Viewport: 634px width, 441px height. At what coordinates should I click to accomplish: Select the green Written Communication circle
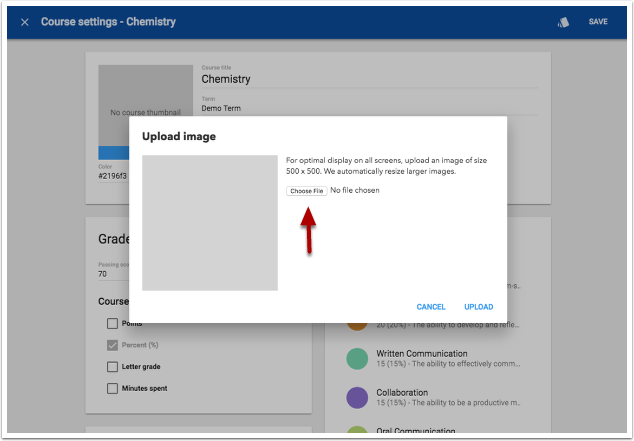click(357, 359)
